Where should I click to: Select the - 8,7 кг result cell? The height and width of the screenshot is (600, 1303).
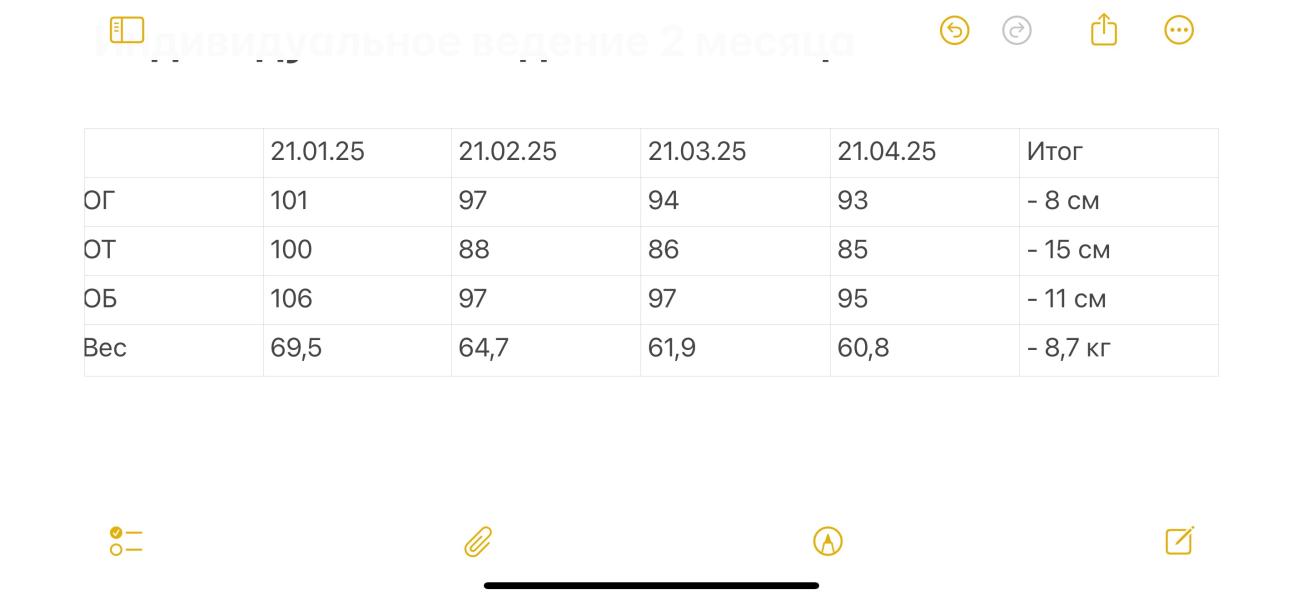[1118, 350]
